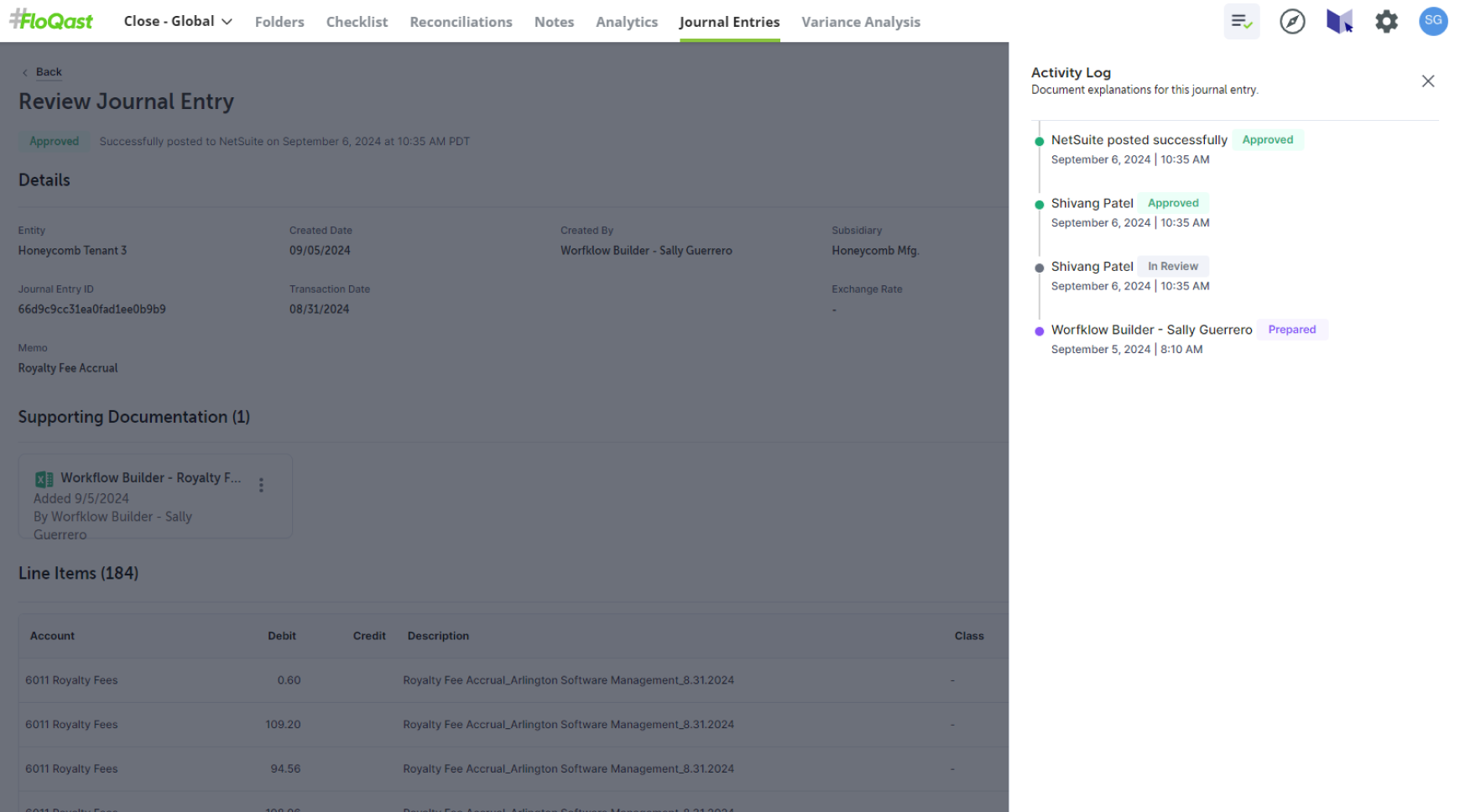This screenshot has height=812, width=1460.
Task: Click the Approved badge beside NetSuite posted
Action: tap(1267, 140)
